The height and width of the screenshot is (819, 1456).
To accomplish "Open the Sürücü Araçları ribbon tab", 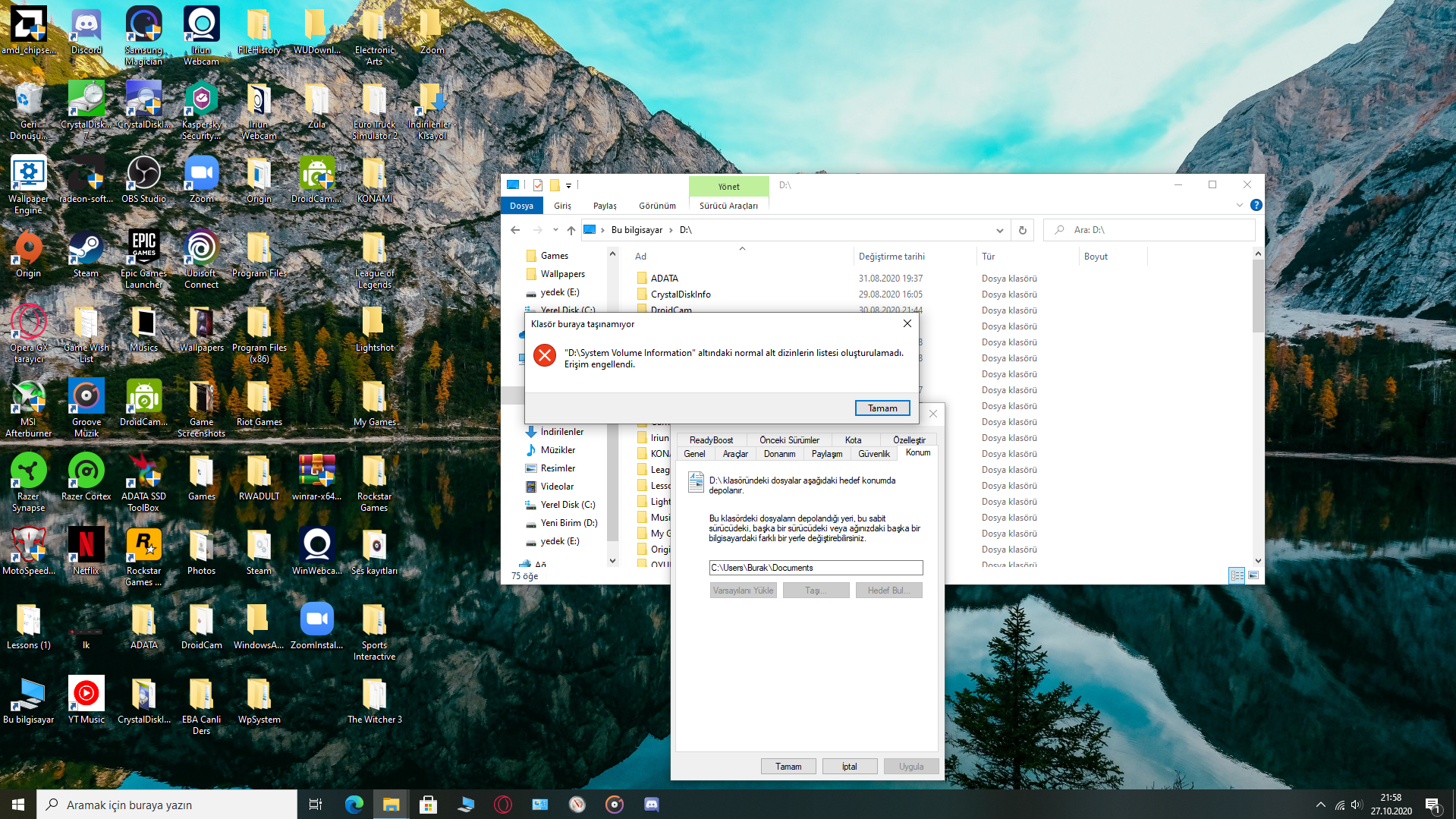I will (x=728, y=206).
